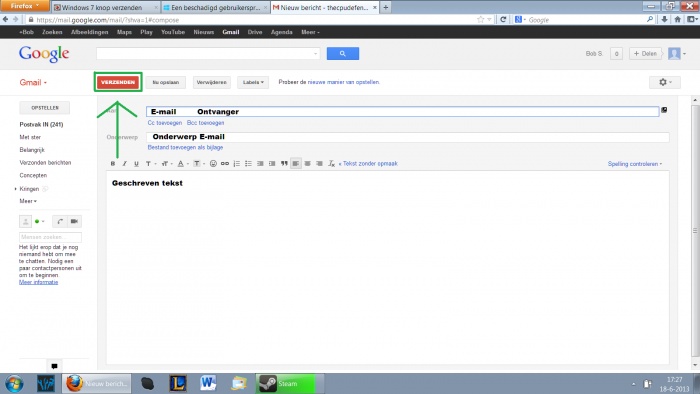700x394 pixels.
Task: Click the OPSTELLEN compose button
Action: pyautogui.click(x=45, y=108)
